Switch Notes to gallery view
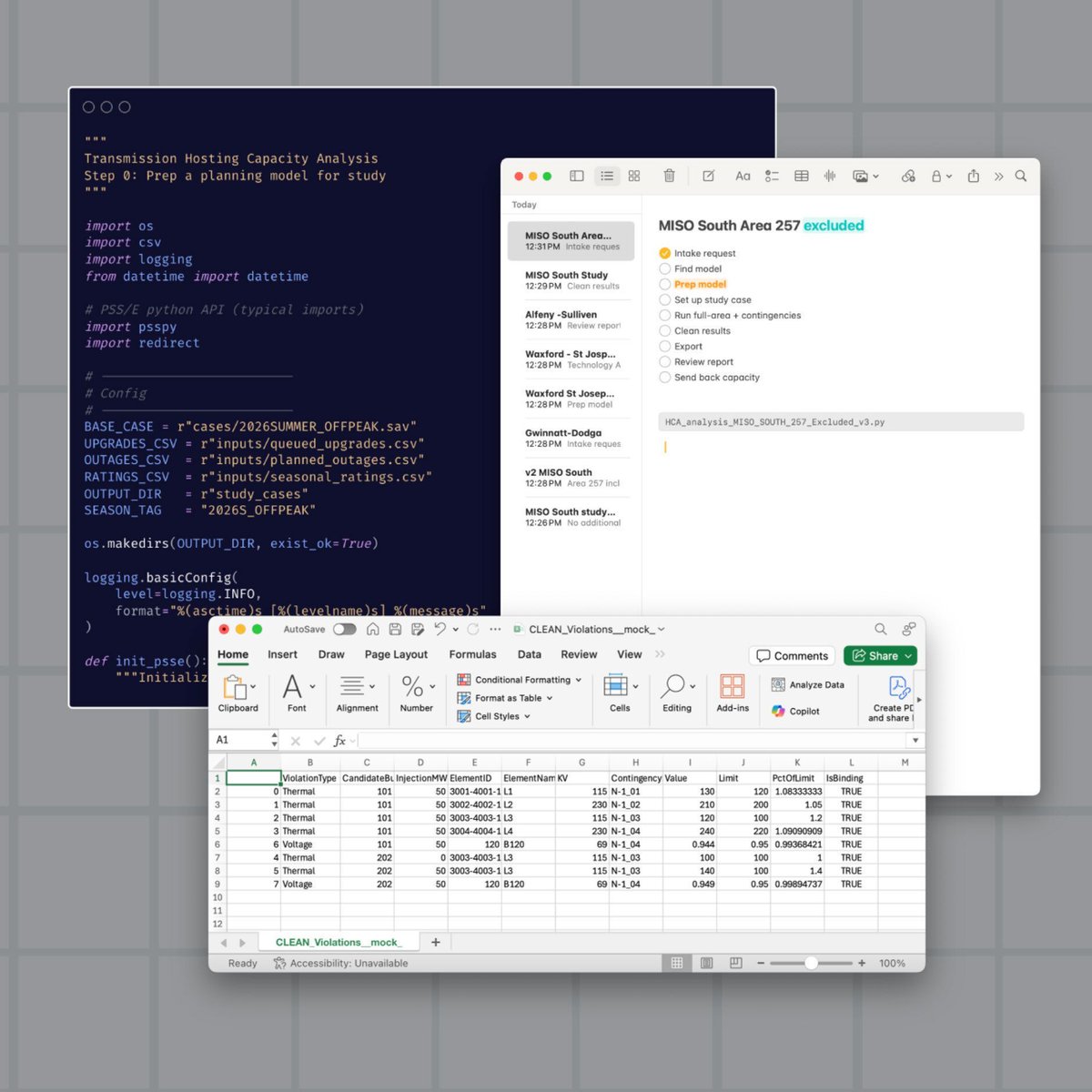Image resolution: width=1092 pixels, height=1092 pixels. (634, 176)
